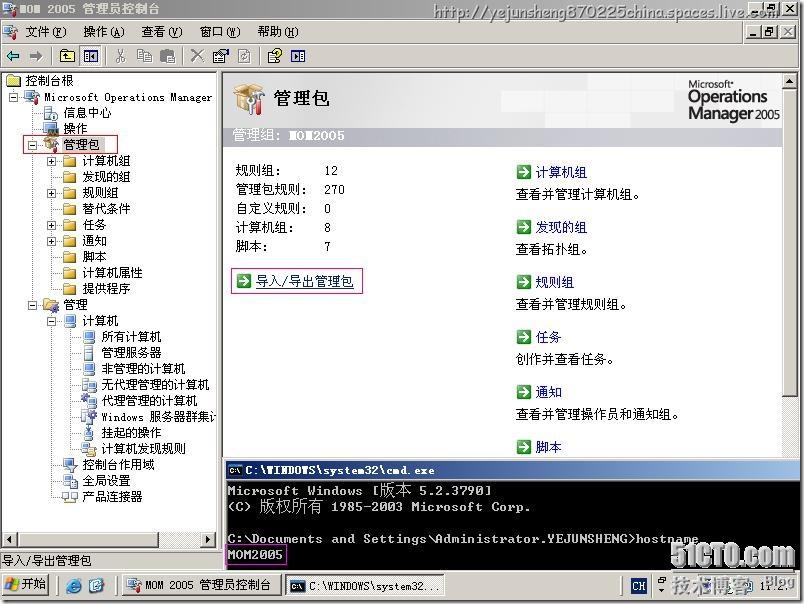Expand the 通知 folder node
This screenshot has width=804, height=604.
(51, 241)
